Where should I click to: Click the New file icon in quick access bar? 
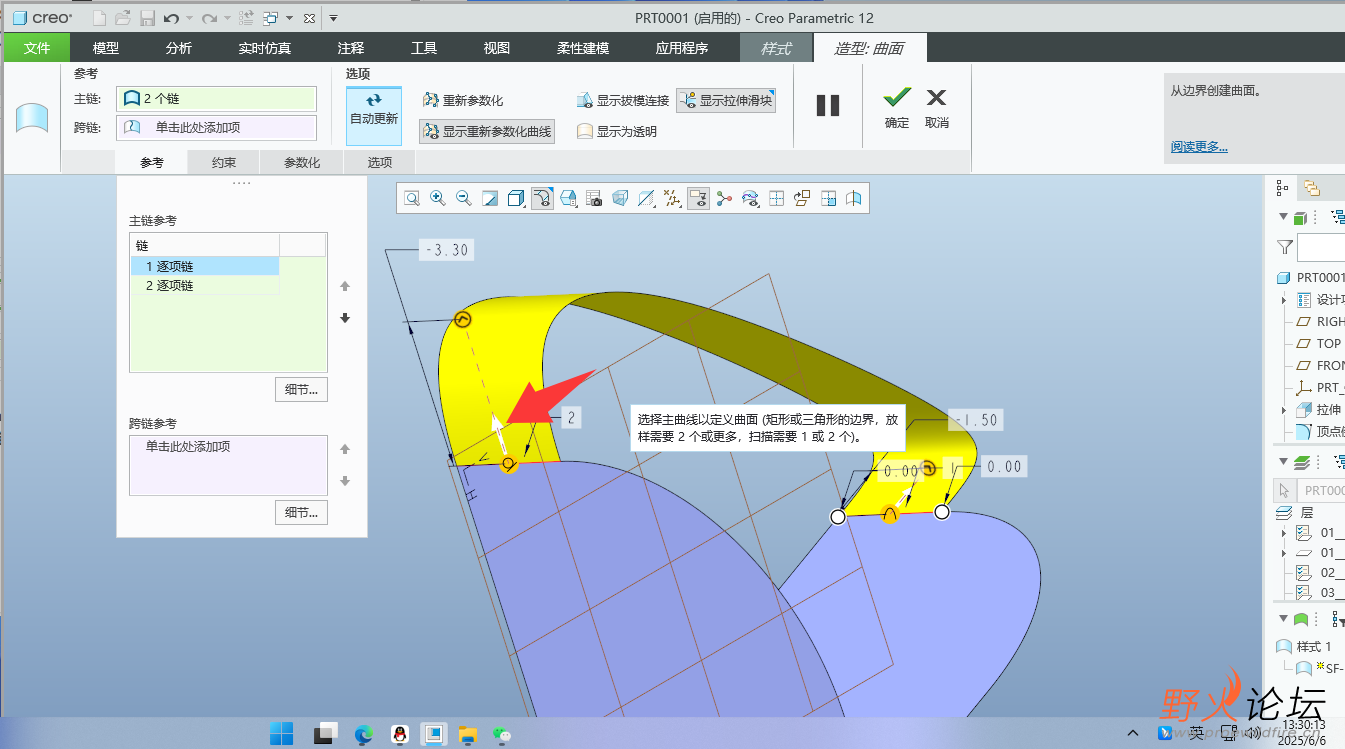click(x=99, y=18)
